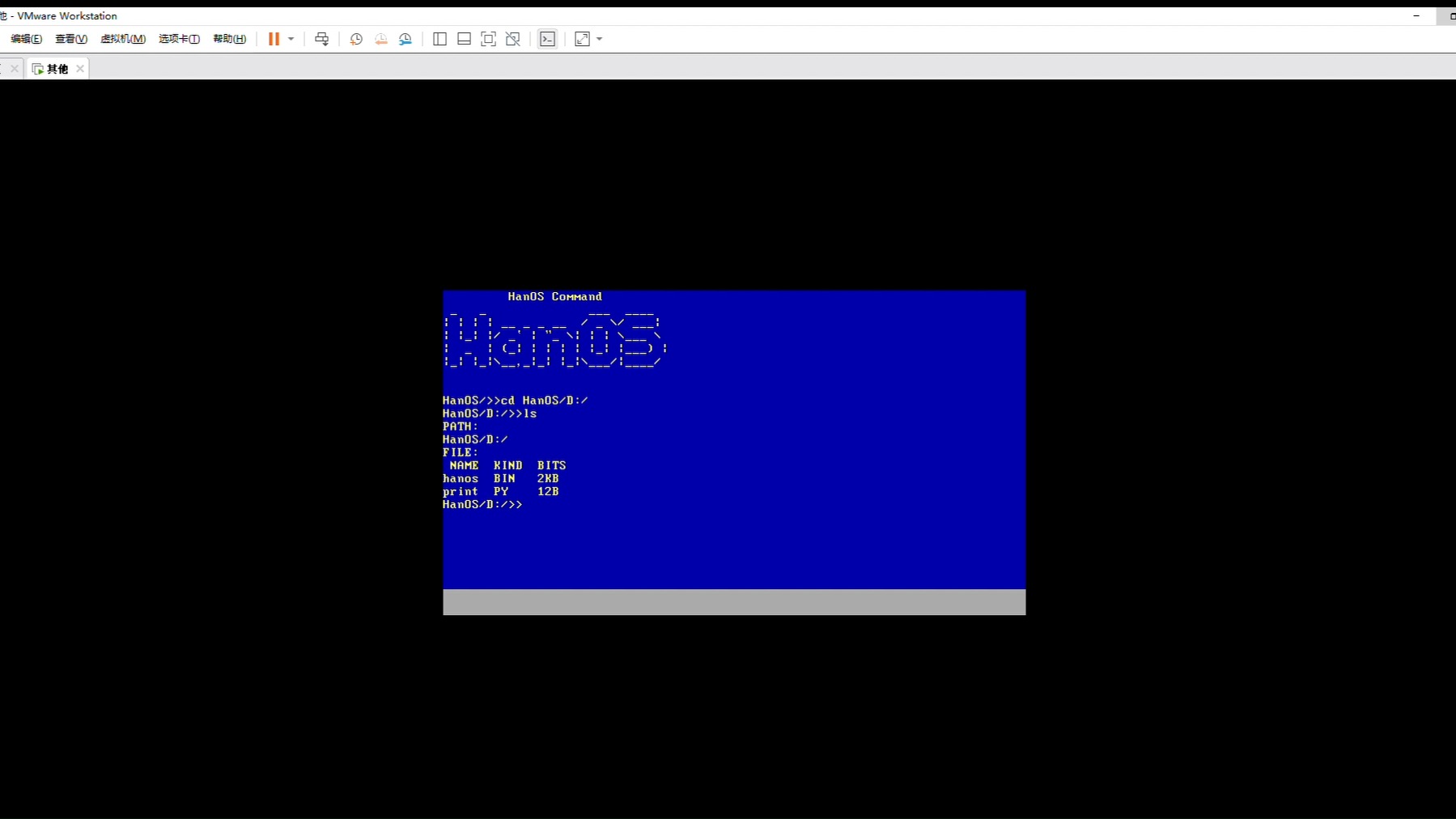1456x819 pixels.
Task: Click the HanOS Command title text
Action: [x=555, y=296]
